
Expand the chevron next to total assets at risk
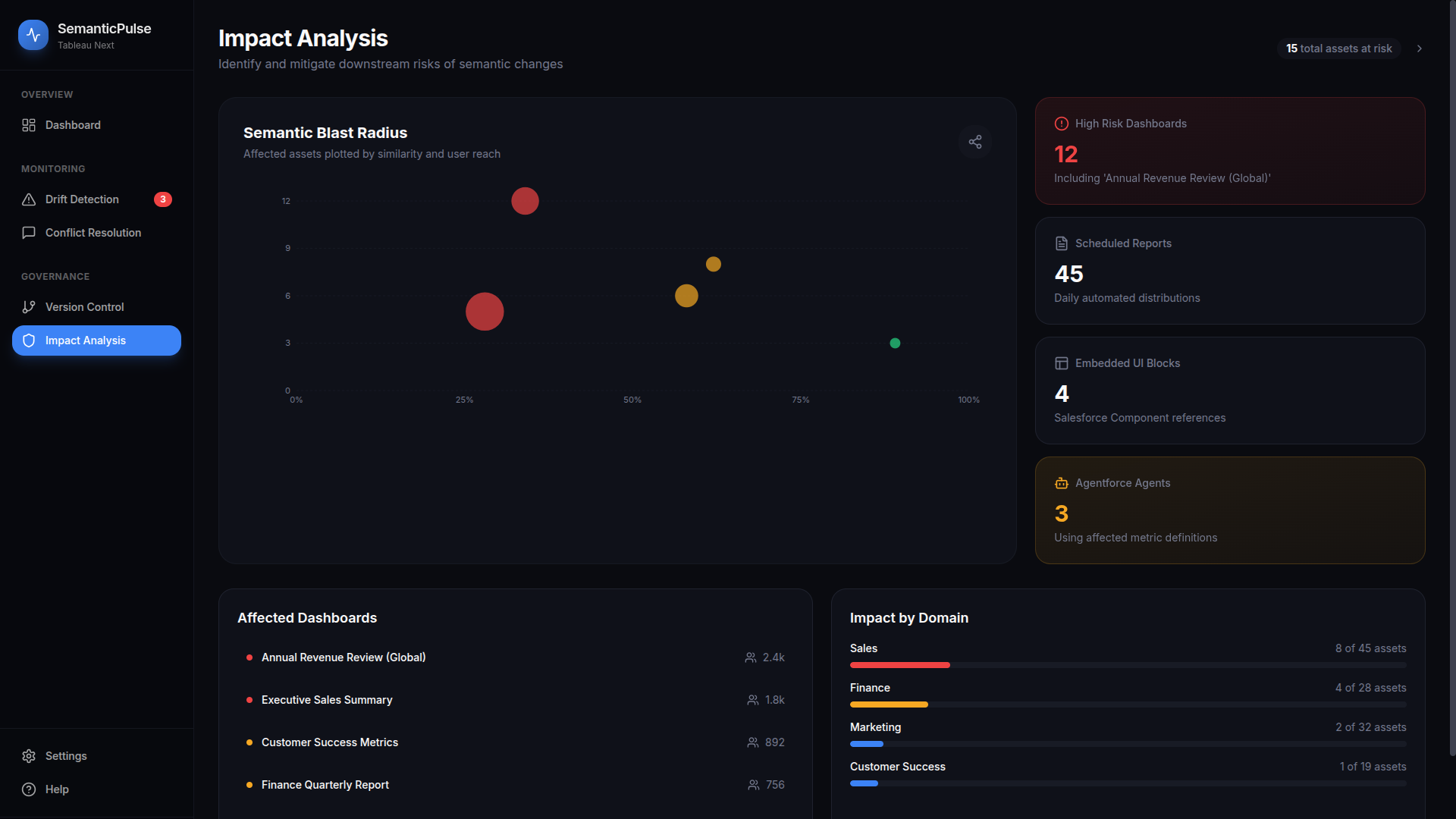[x=1420, y=49]
